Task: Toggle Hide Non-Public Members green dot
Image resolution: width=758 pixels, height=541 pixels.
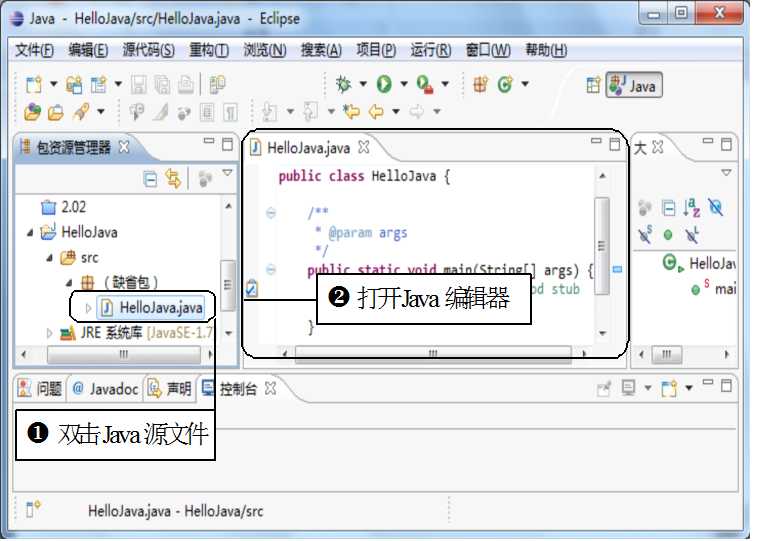Action: pyautogui.click(x=668, y=235)
